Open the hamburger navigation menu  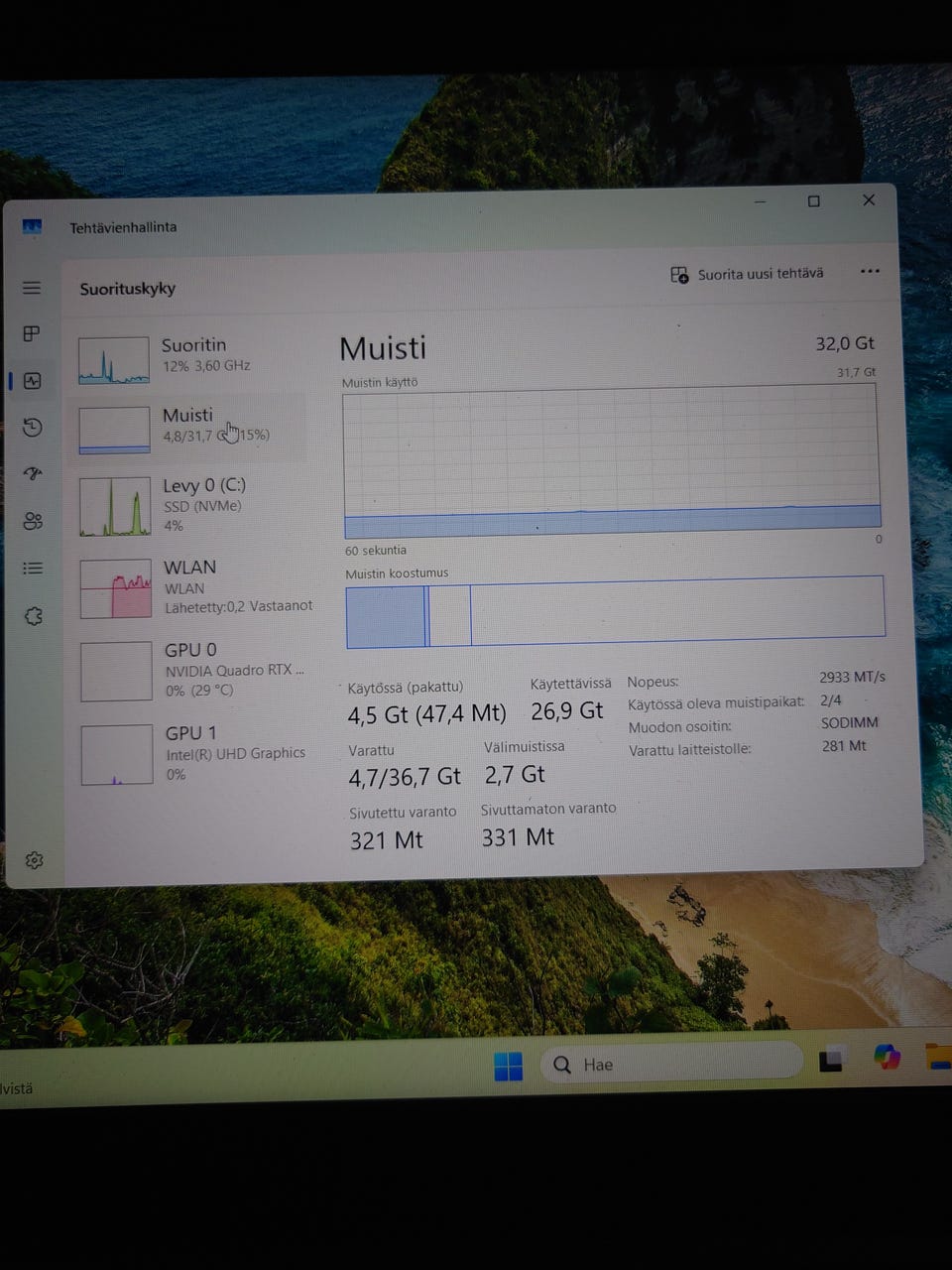[32, 288]
